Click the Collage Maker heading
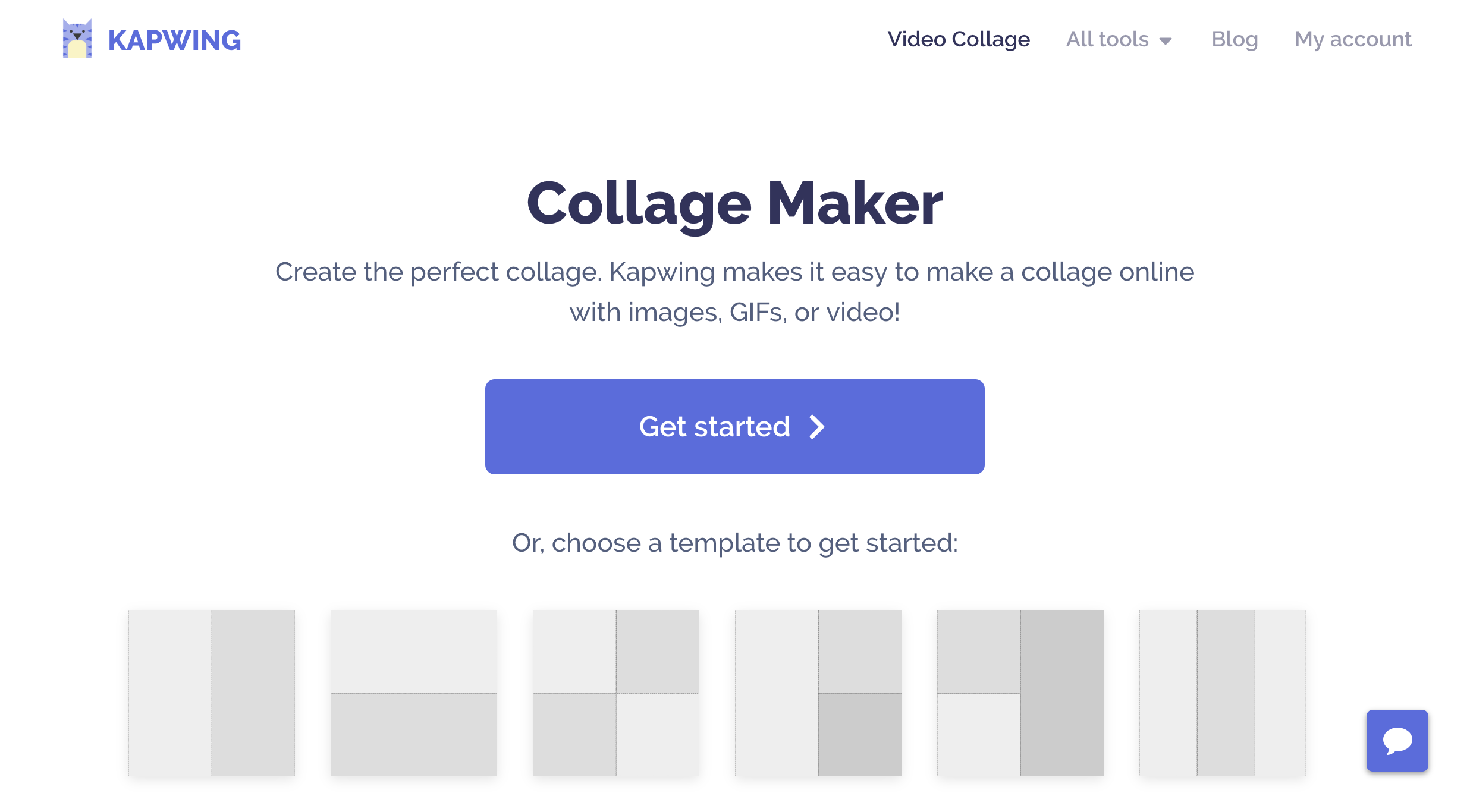The width and height of the screenshot is (1470, 812). click(735, 204)
